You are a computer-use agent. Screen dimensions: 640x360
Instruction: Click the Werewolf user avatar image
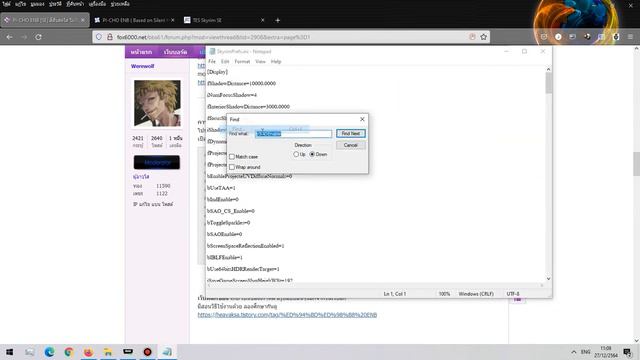[157, 103]
